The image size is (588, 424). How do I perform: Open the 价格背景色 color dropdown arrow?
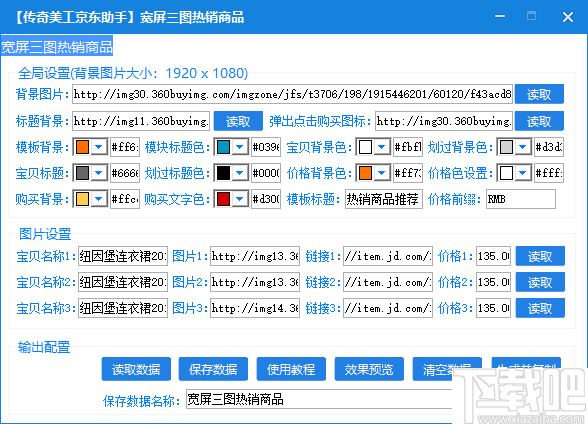point(381,173)
